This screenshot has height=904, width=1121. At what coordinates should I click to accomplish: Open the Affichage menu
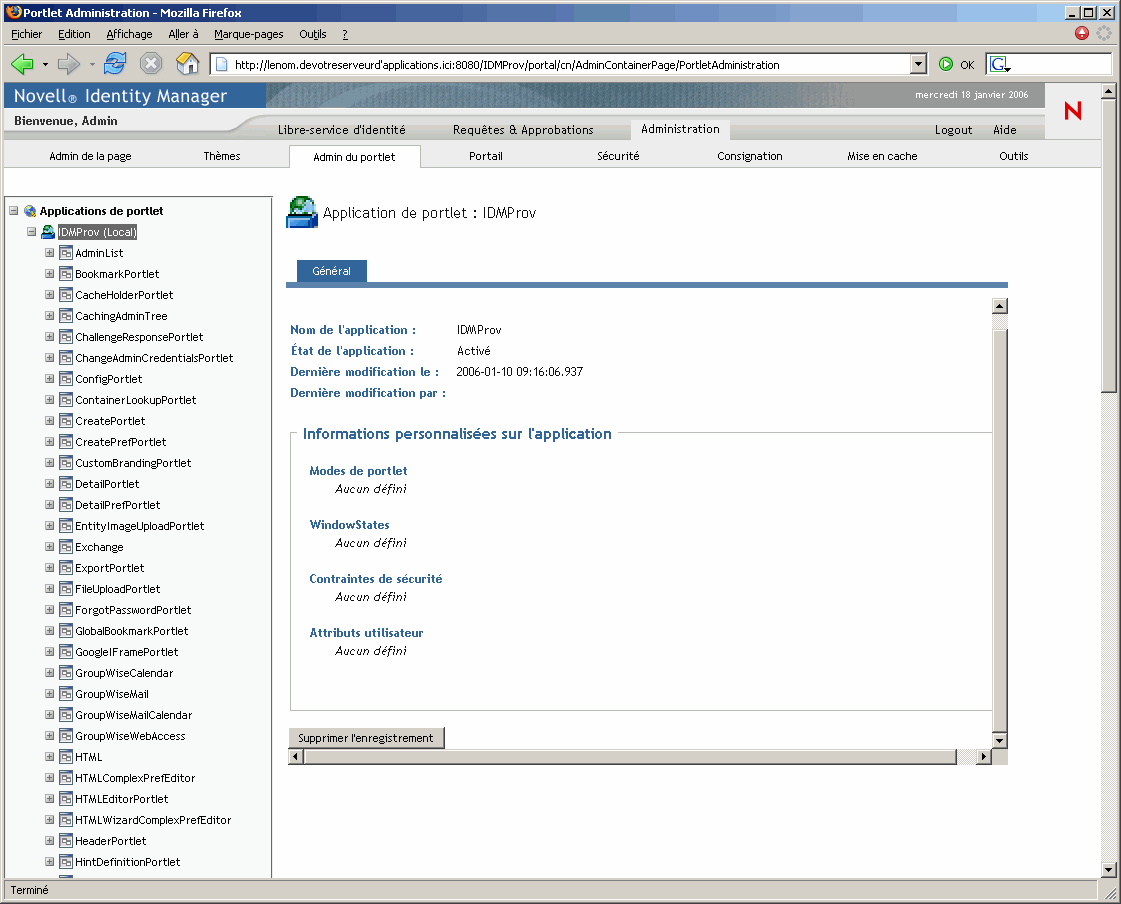click(129, 34)
